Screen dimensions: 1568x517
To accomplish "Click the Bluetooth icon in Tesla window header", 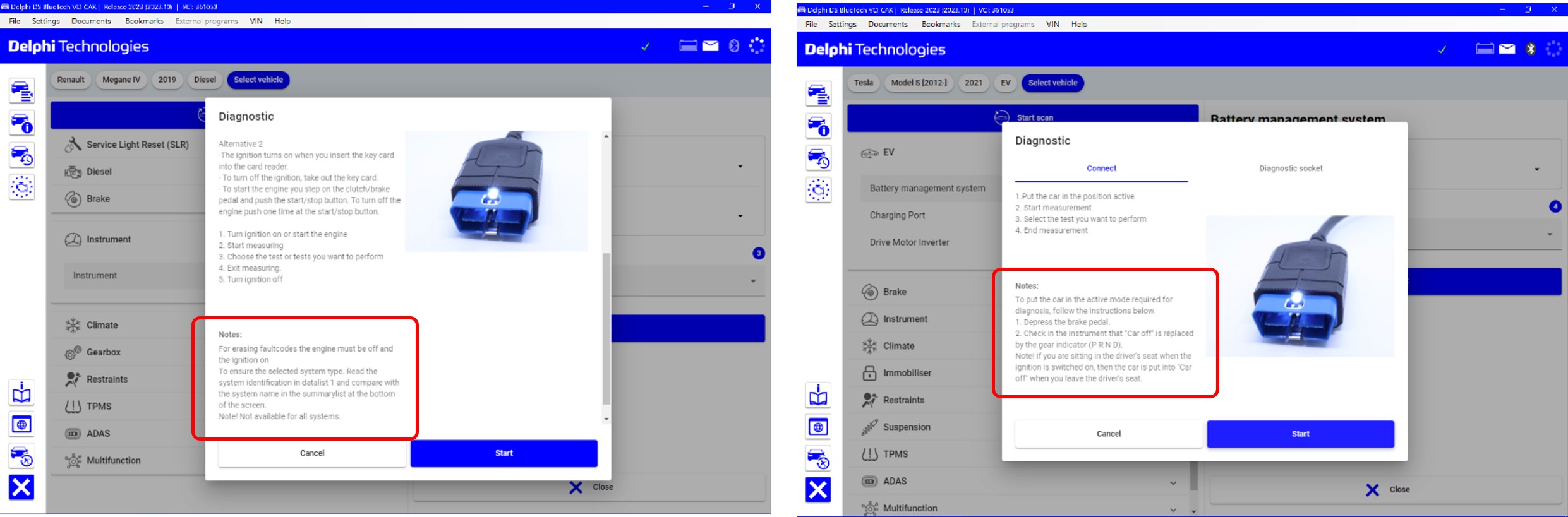I will (x=1530, y=49).
